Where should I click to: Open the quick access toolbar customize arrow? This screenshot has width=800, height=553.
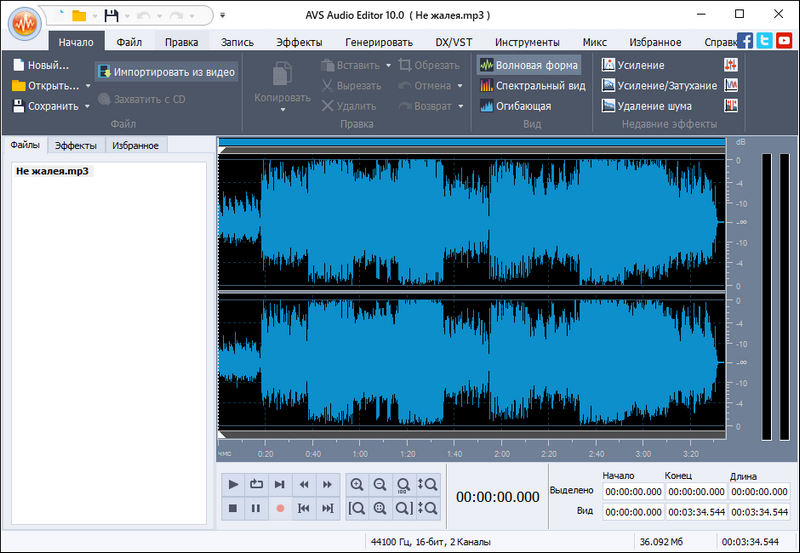(x=222, y=16)
